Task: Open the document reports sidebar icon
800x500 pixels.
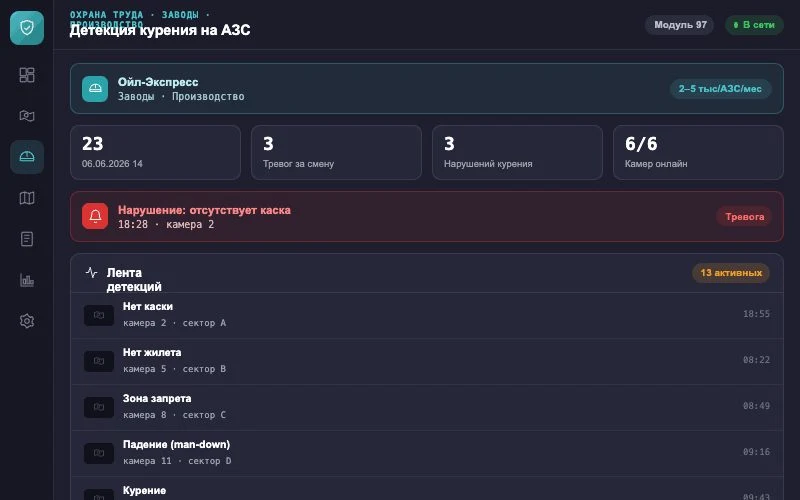Action: click(27, 239)
